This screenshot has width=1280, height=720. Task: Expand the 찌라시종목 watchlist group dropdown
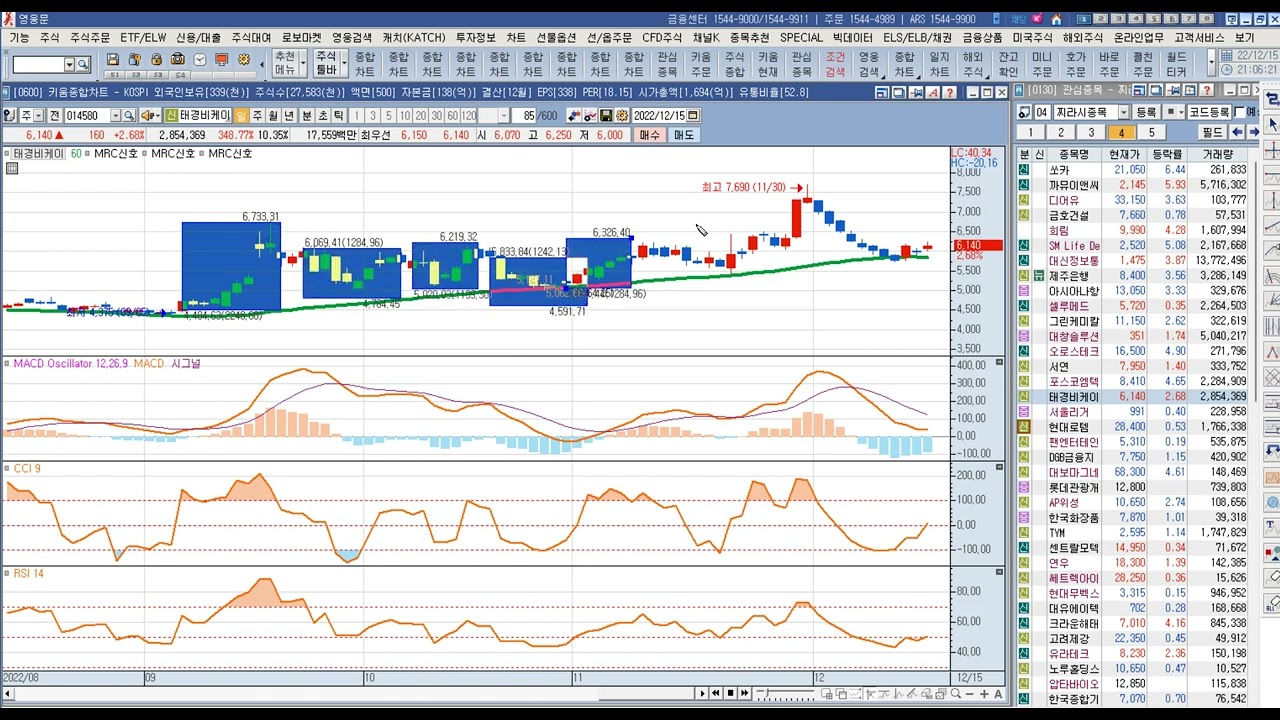1124,112
